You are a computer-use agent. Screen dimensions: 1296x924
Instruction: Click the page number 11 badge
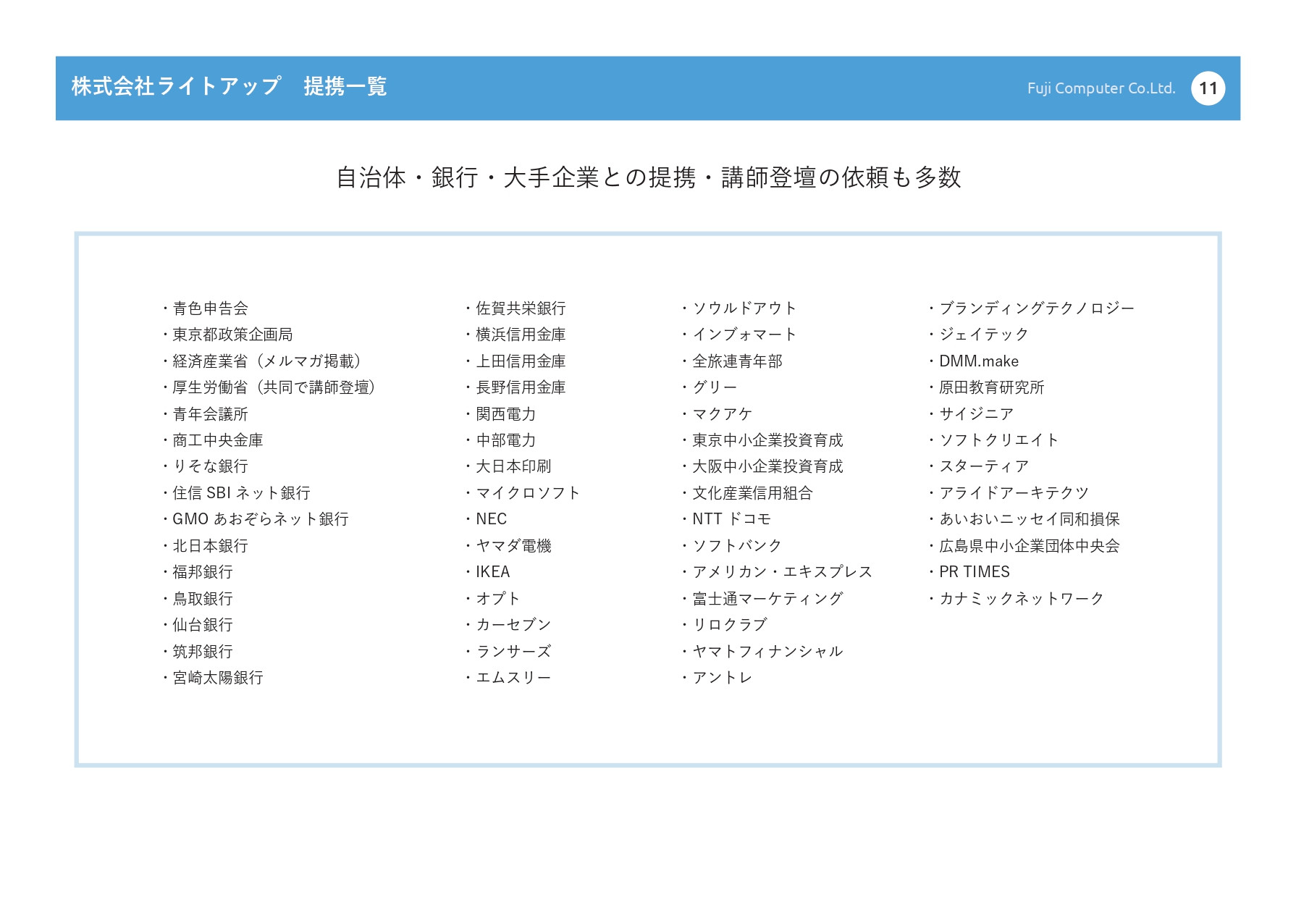click(1208, 88)
